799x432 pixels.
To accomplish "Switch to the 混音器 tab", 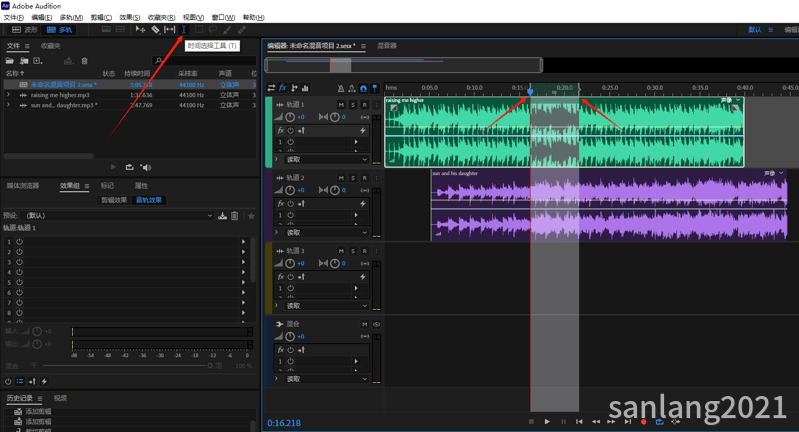I will point(387,46).
